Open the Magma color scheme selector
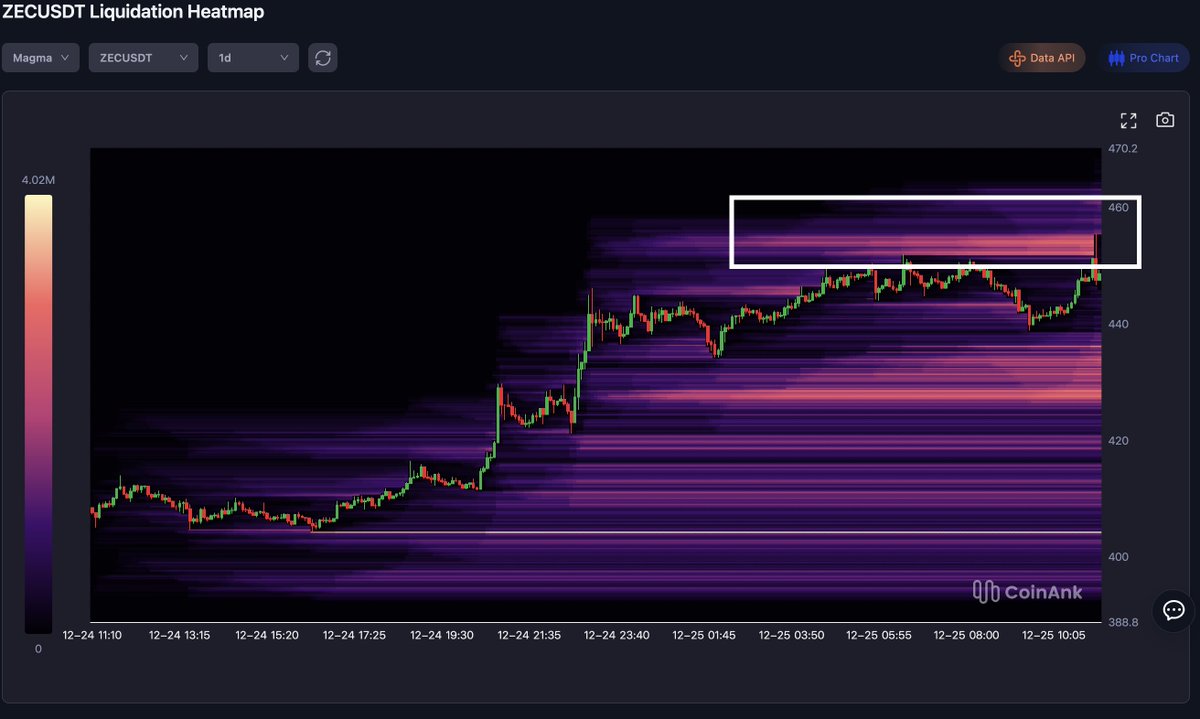Viewport: 1200px width, 719px height. pos(40,57)
